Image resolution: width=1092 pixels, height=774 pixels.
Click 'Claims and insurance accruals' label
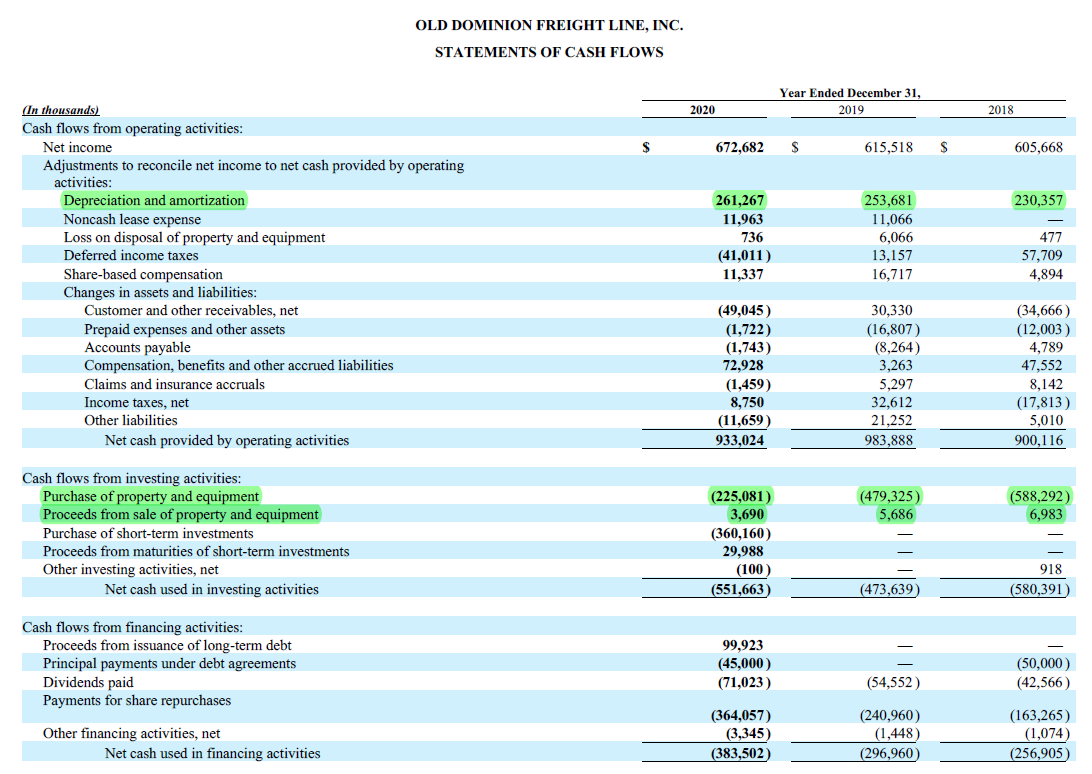pos(174,385)
